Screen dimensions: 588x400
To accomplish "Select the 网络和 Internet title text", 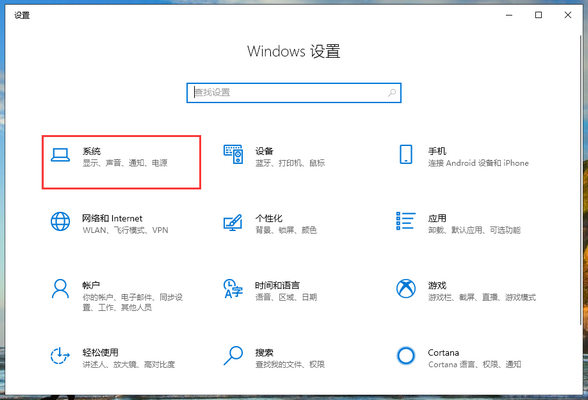I will 112,218.
